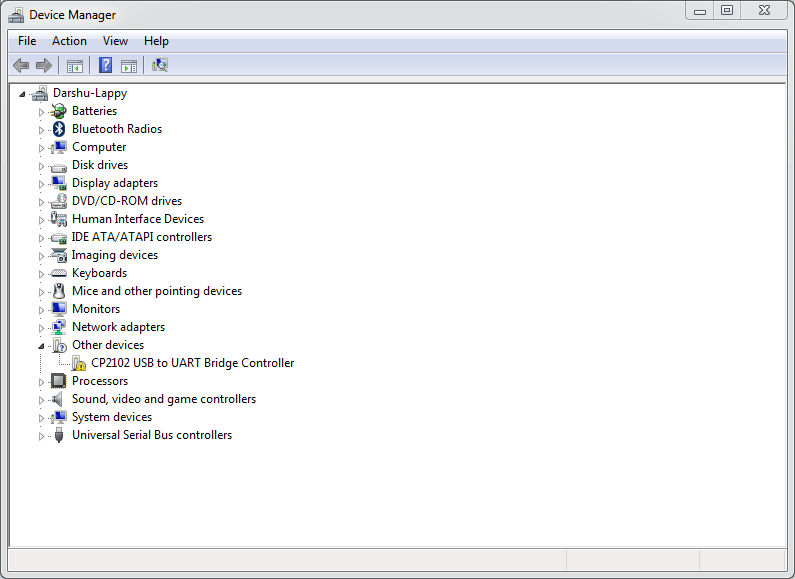Click the Disk drives icon
This screenshot has width=795, height=579.
tap(59, 166)
